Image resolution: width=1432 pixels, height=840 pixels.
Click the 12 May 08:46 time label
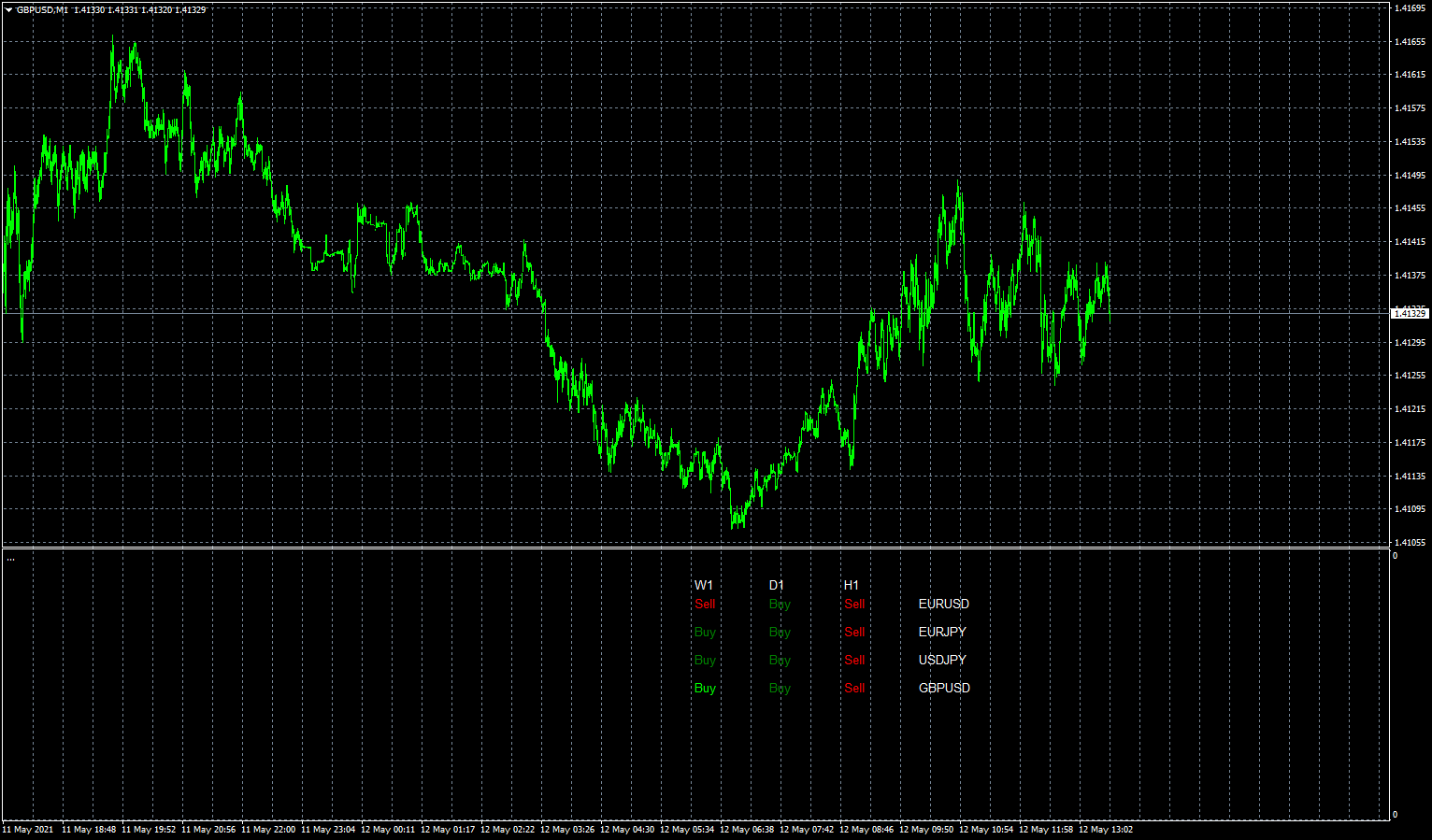tap(866, 829)
